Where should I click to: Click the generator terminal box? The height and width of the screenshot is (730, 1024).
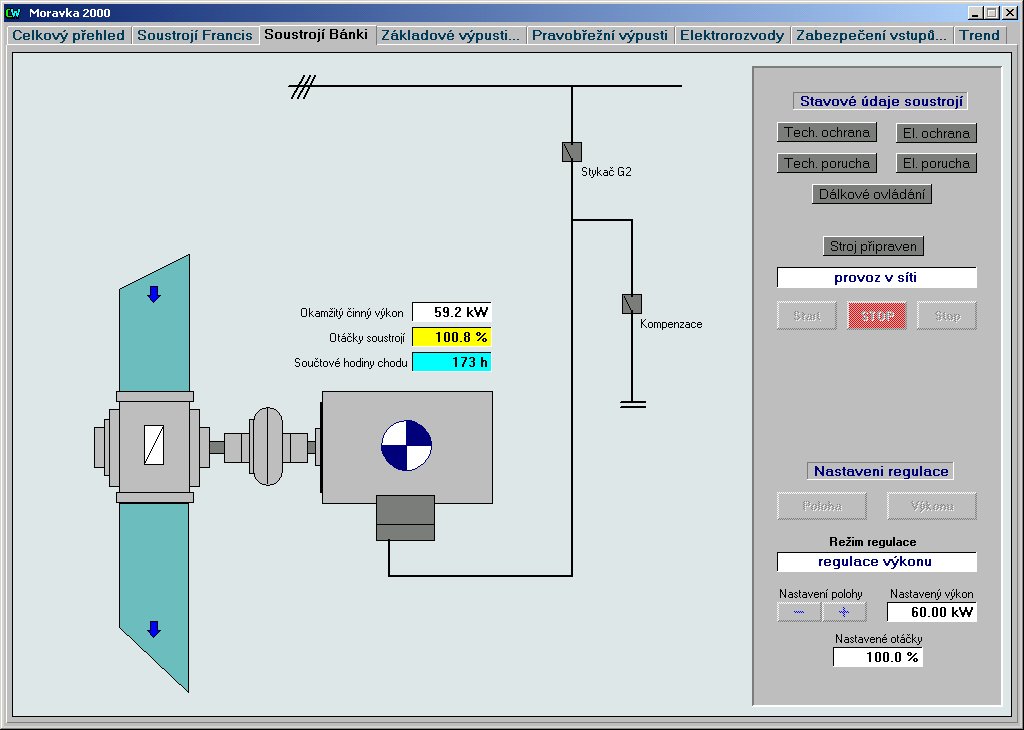[x=405, y=517]
